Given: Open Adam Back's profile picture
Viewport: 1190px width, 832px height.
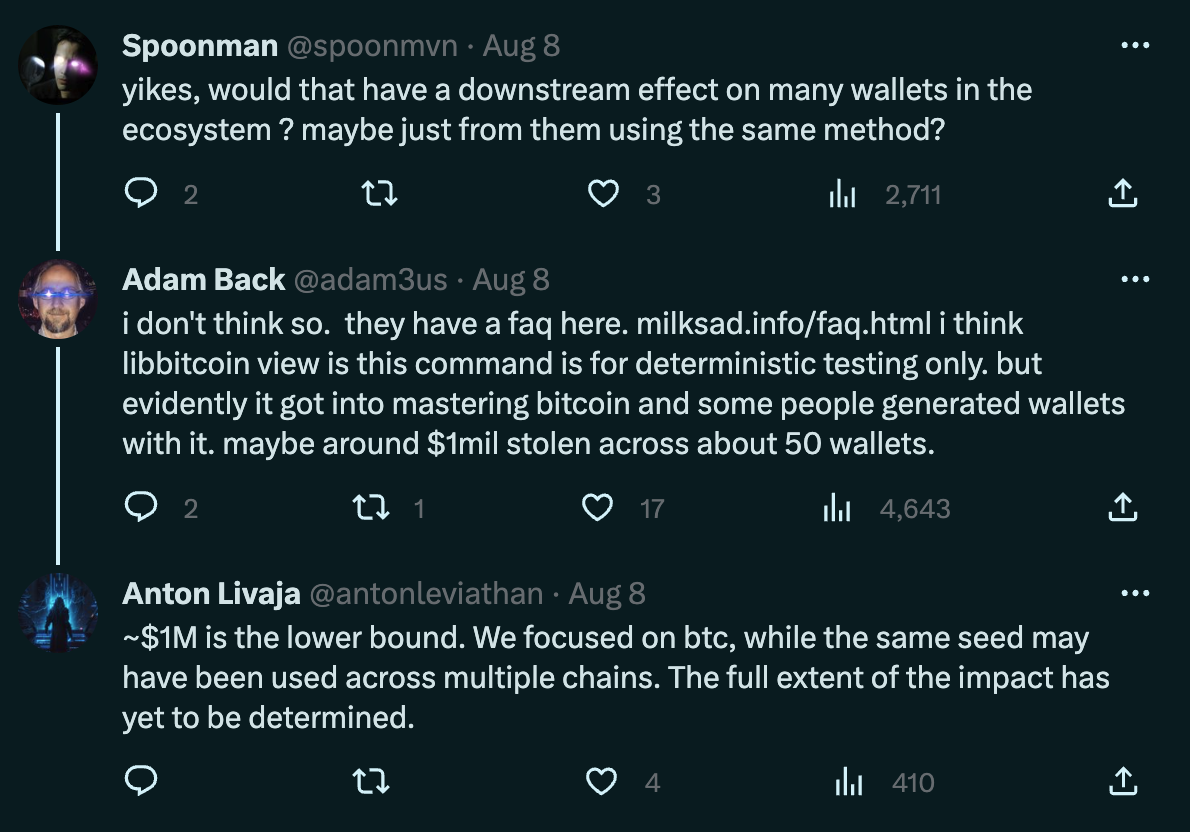Looking at the screenshot, I should click(58, 300).
